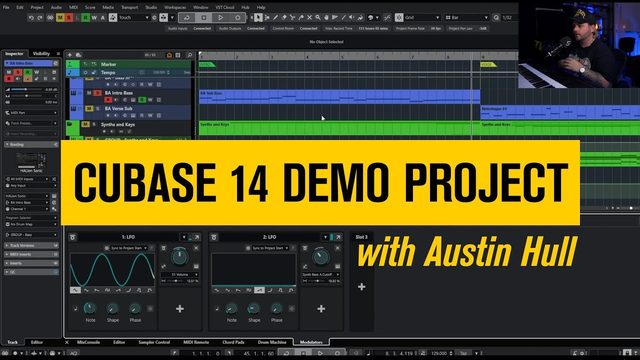This screenshot has width=640, height=360.
Task: Toggle green global Read automation button
Action: tap(86, 18)
